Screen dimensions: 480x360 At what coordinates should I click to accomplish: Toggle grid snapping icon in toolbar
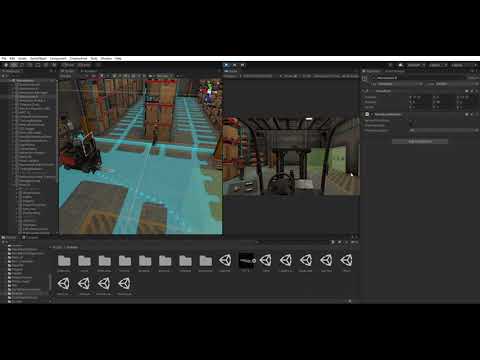coord(97,65)
